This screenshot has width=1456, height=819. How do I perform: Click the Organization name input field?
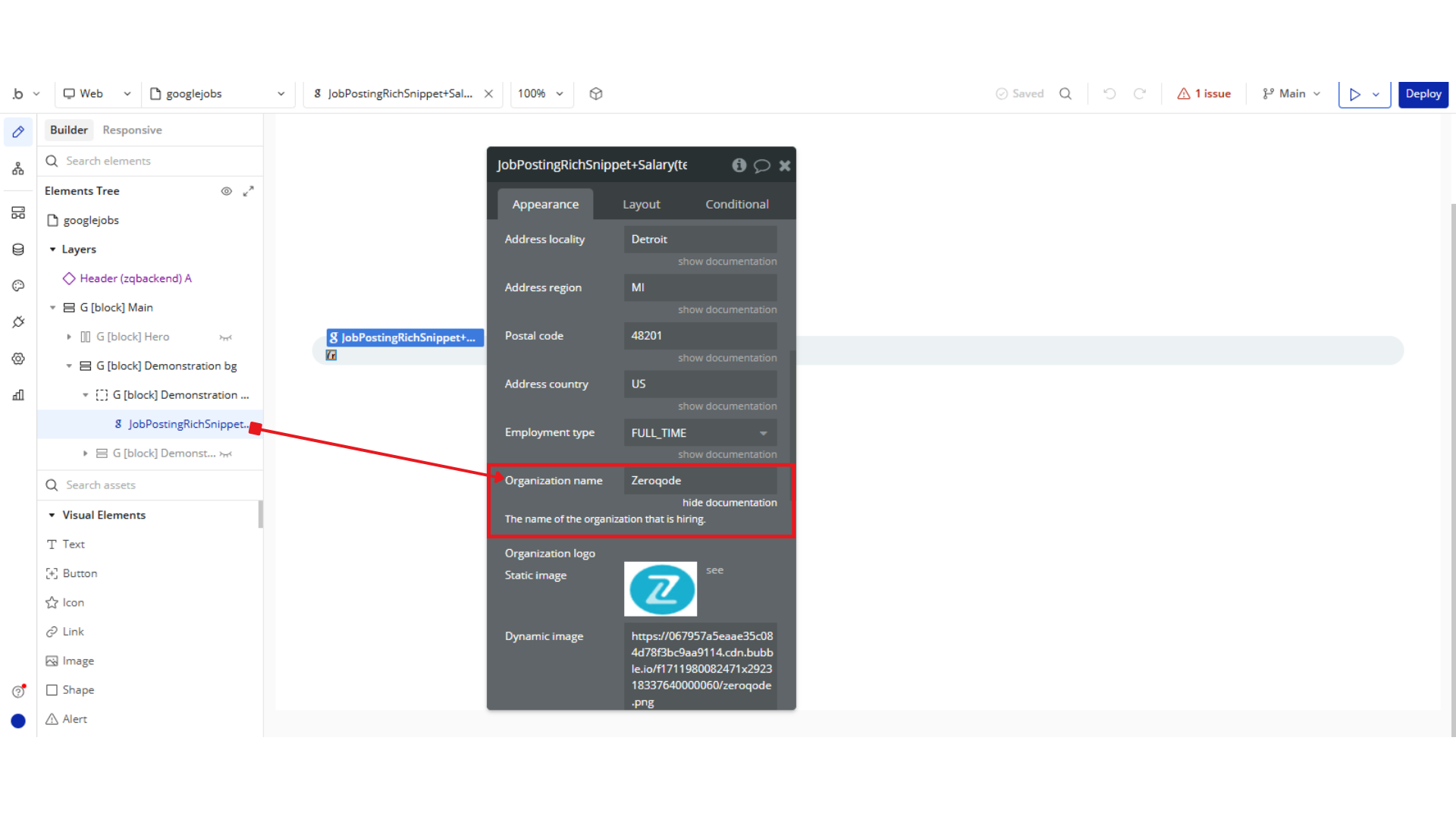(700, 481)
